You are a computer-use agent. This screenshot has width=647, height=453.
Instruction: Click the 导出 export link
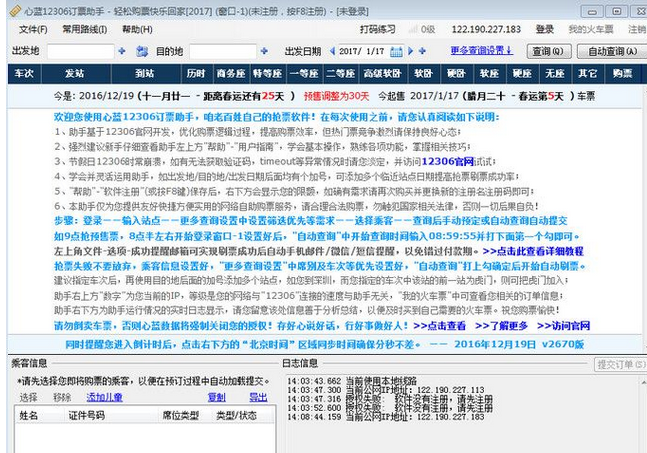click(258, 397)
